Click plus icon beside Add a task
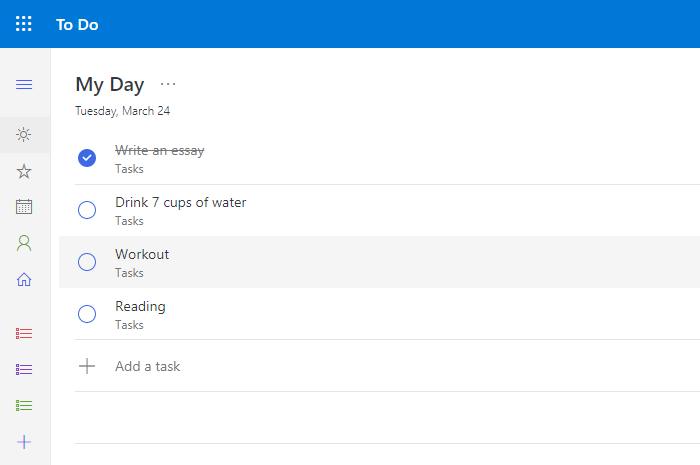The height and width of the screenshot is (465, 700). 87,366
